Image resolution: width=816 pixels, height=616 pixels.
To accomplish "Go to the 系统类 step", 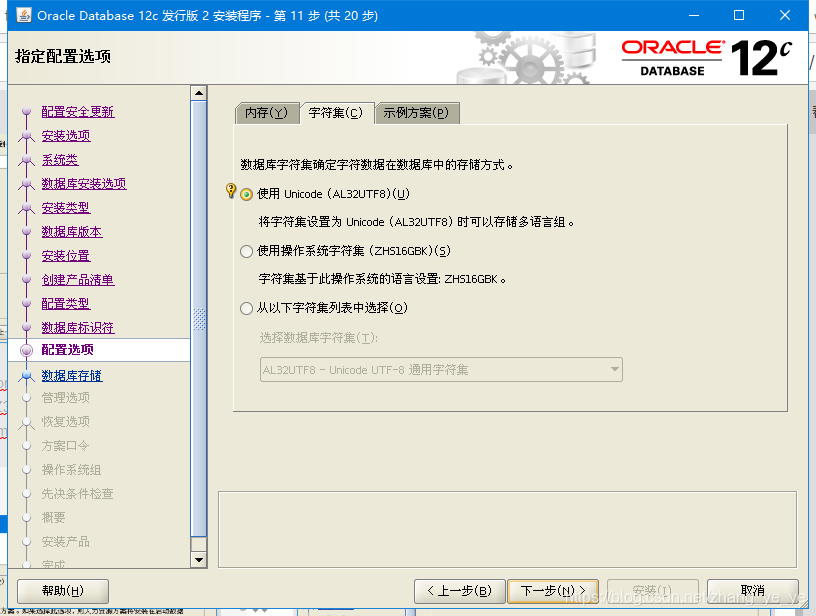I will click(60, 160).
